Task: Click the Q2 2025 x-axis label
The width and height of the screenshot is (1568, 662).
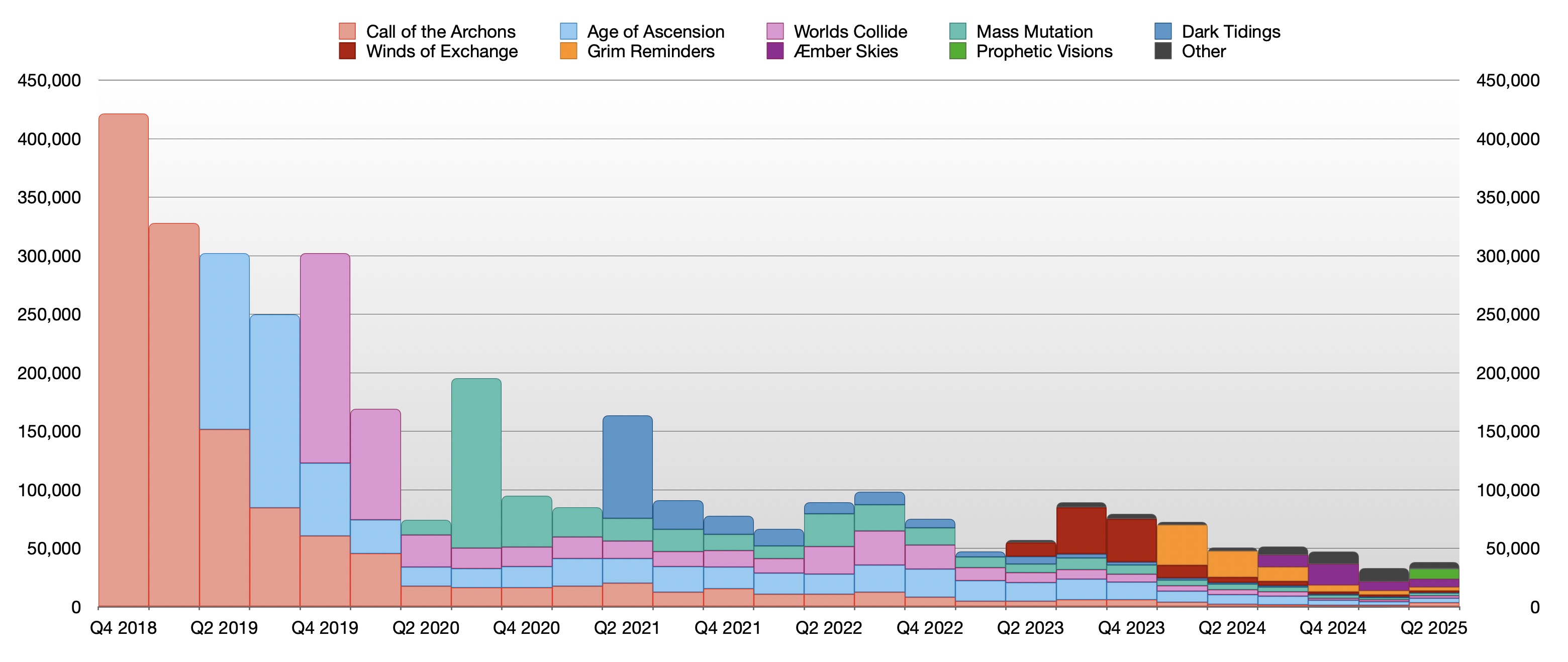Action: [1433, 628]
